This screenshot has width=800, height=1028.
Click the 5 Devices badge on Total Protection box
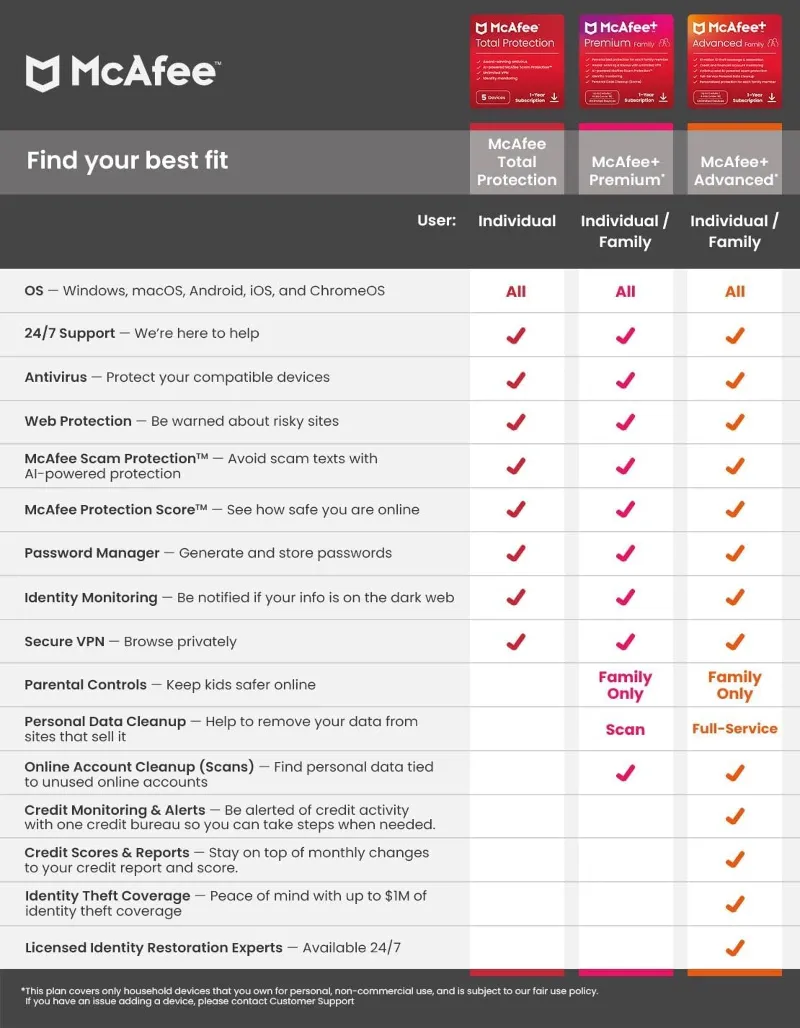pos(493,97)
